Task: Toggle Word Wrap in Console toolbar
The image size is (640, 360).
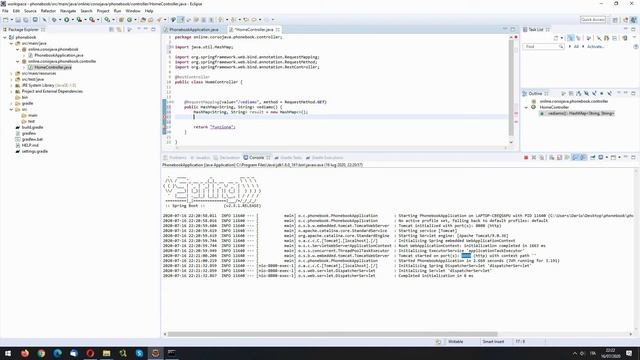Action: 567,158
